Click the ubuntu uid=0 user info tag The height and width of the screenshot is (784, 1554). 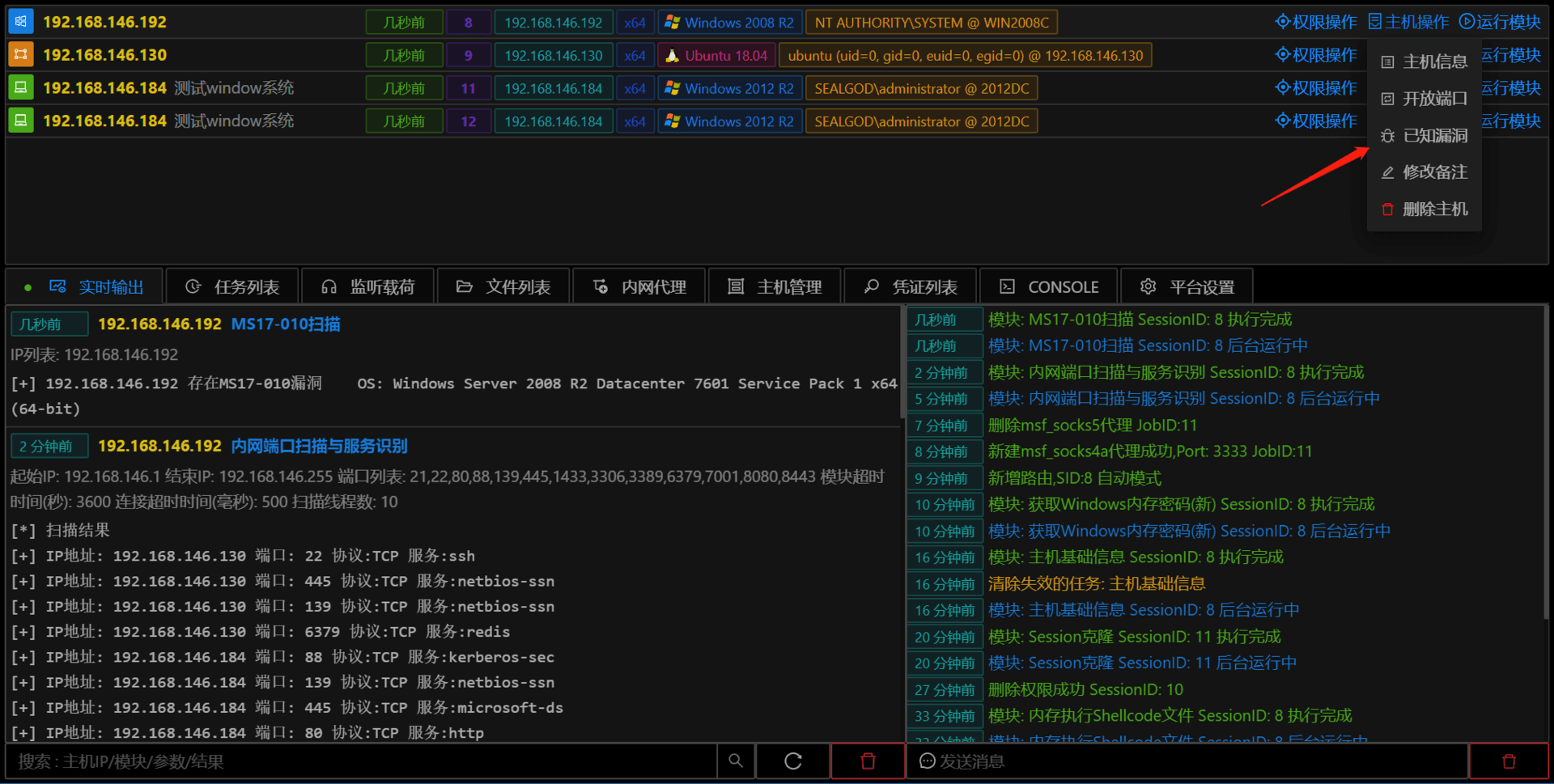(x=966, y=56)
